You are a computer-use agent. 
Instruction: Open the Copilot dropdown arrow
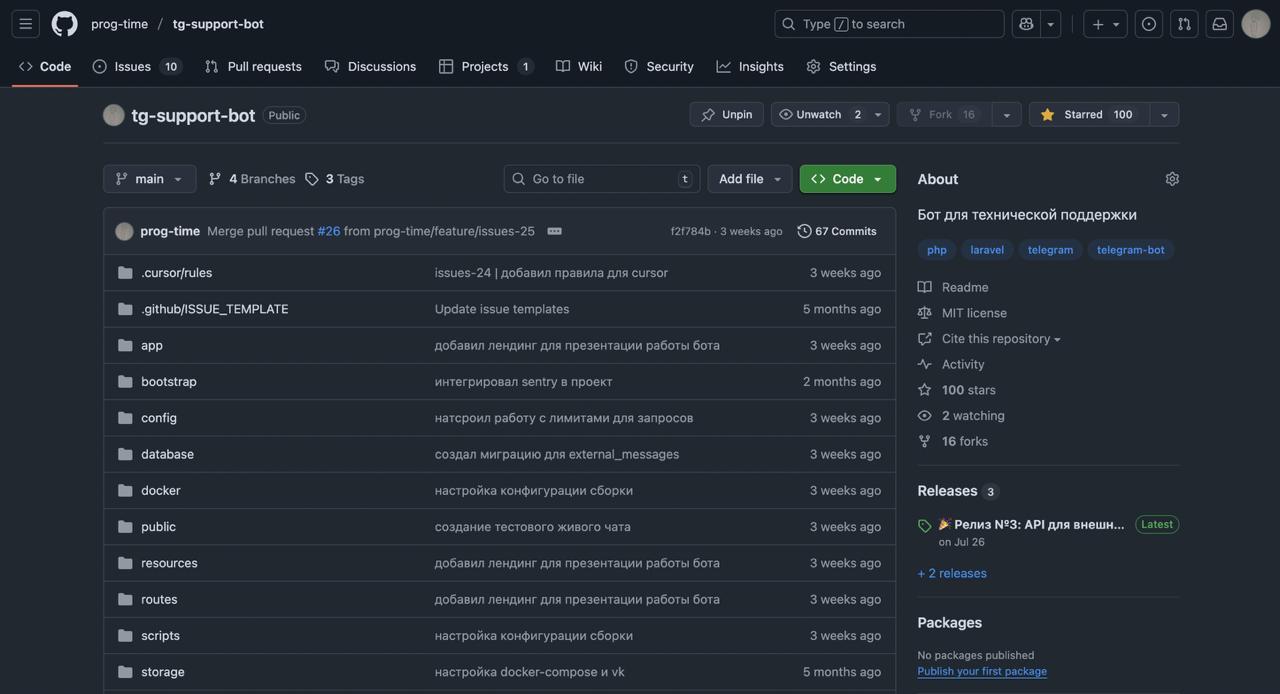[x=1051, y=24]
